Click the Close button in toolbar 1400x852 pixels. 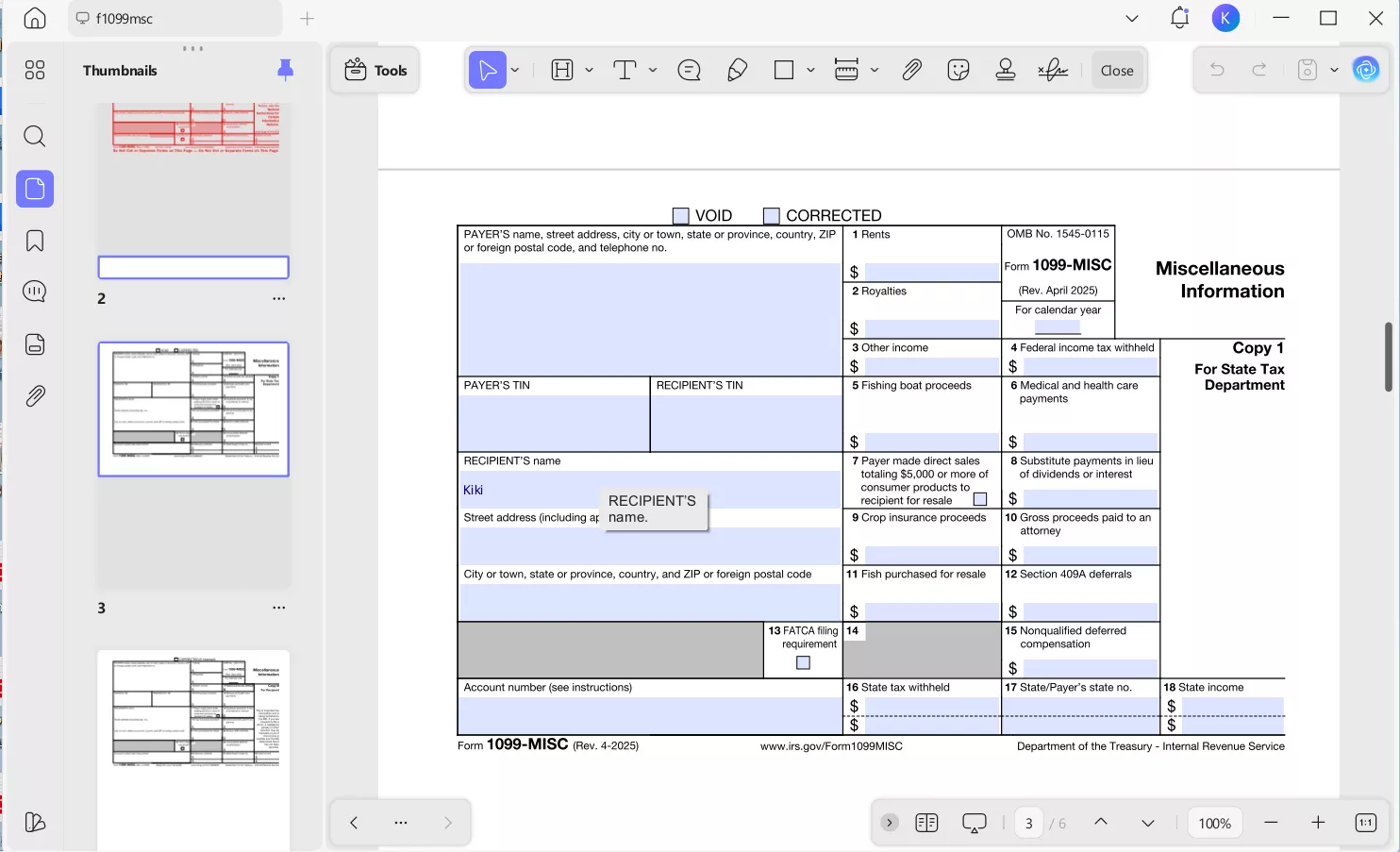click(1117, 70)
